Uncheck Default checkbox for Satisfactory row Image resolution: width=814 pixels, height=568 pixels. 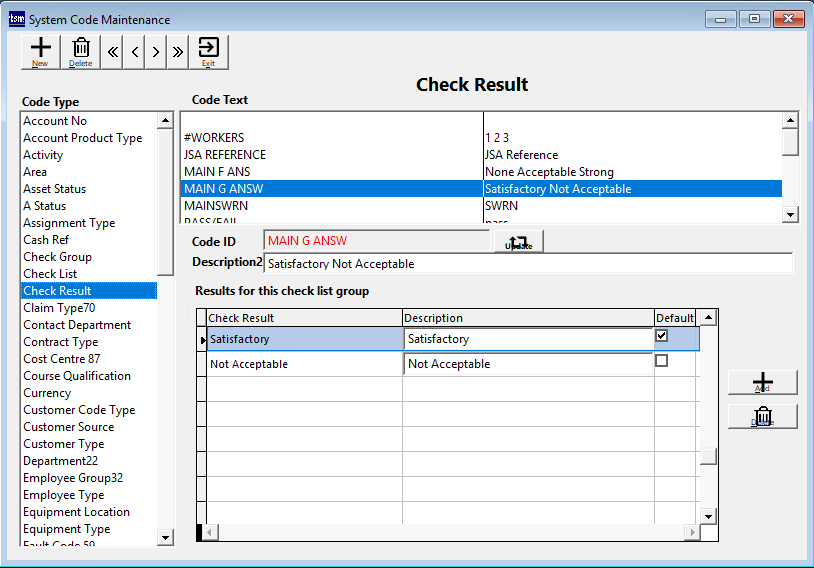(661, 337)
